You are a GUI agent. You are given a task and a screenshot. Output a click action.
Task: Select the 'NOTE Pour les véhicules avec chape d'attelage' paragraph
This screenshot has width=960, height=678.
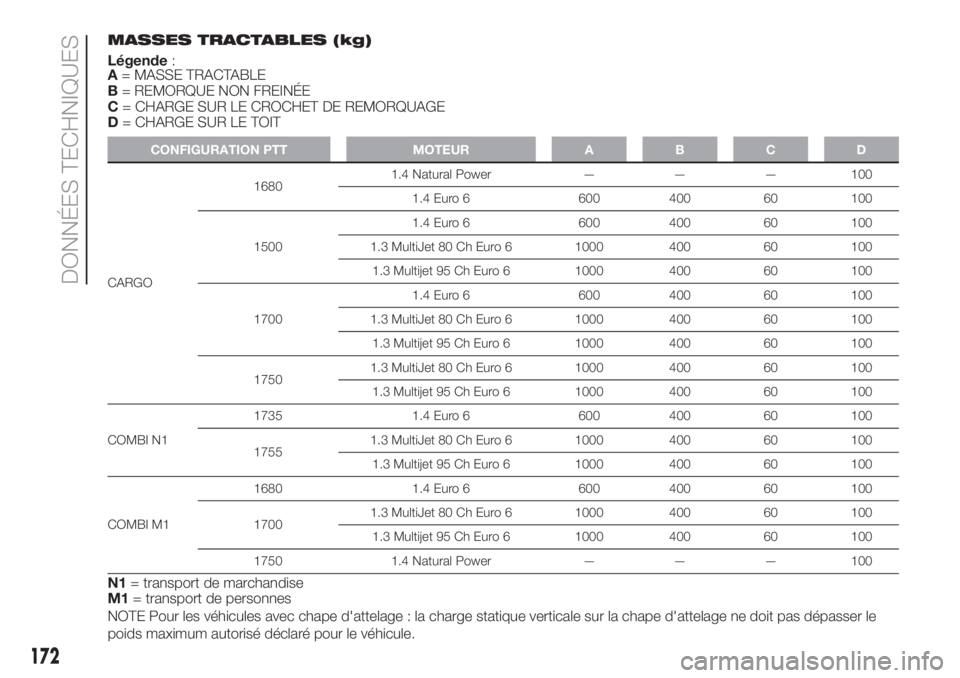click(x=492, y=625)
